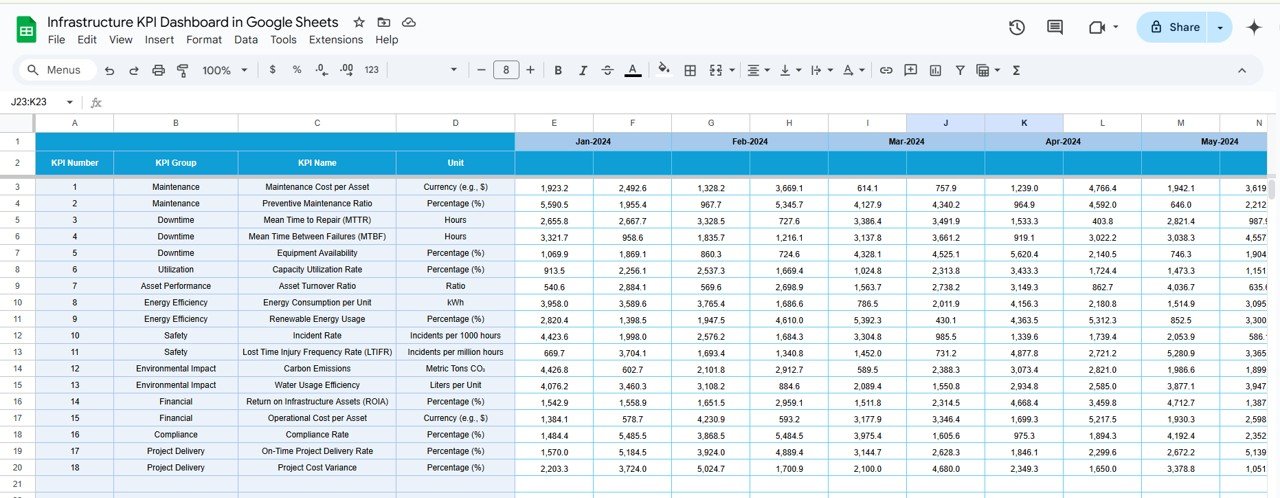Image resolution: width=1280 pixels, height=498 pixels.
Task: Open the Insert menu
Action: pyautogui.click(x=159, y=40)
